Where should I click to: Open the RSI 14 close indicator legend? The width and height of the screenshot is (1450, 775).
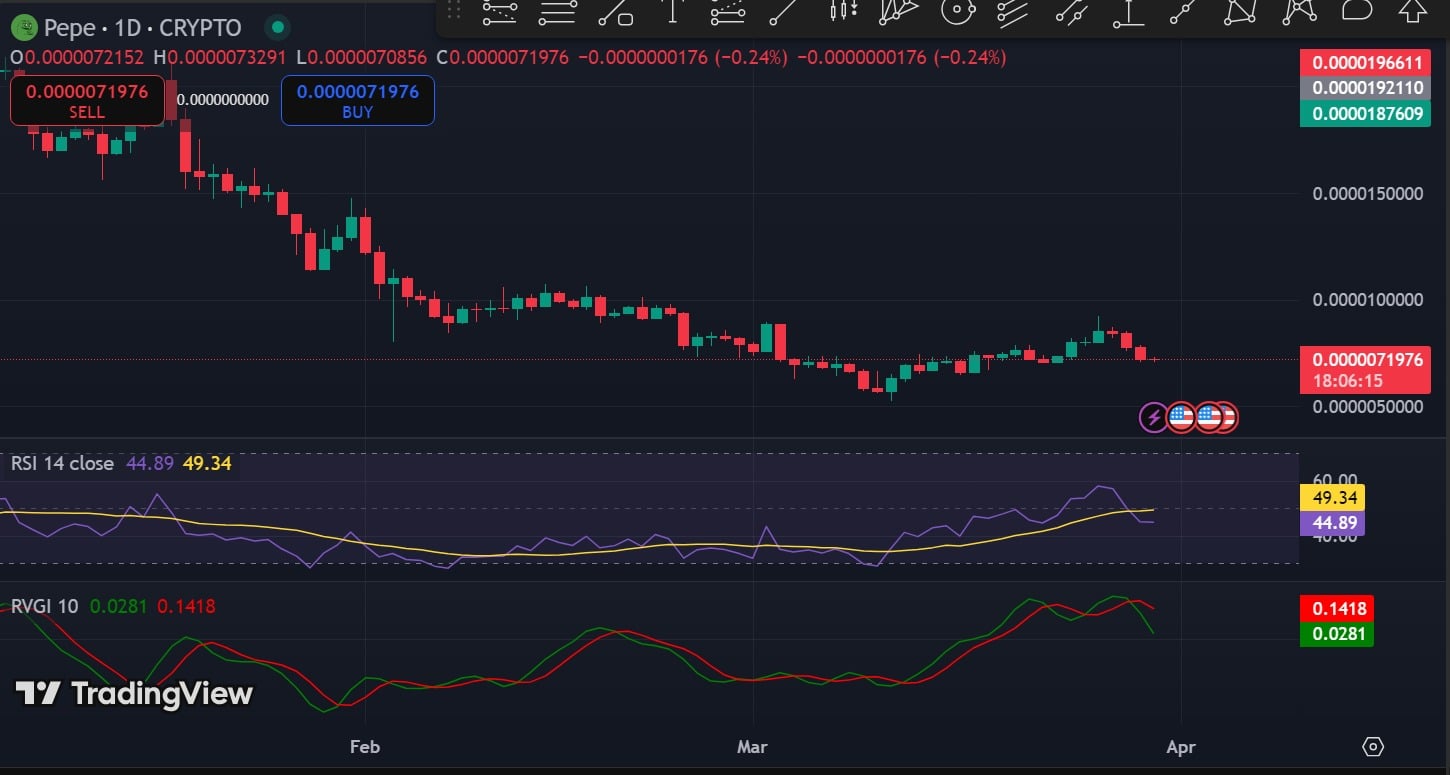[62, 464]
